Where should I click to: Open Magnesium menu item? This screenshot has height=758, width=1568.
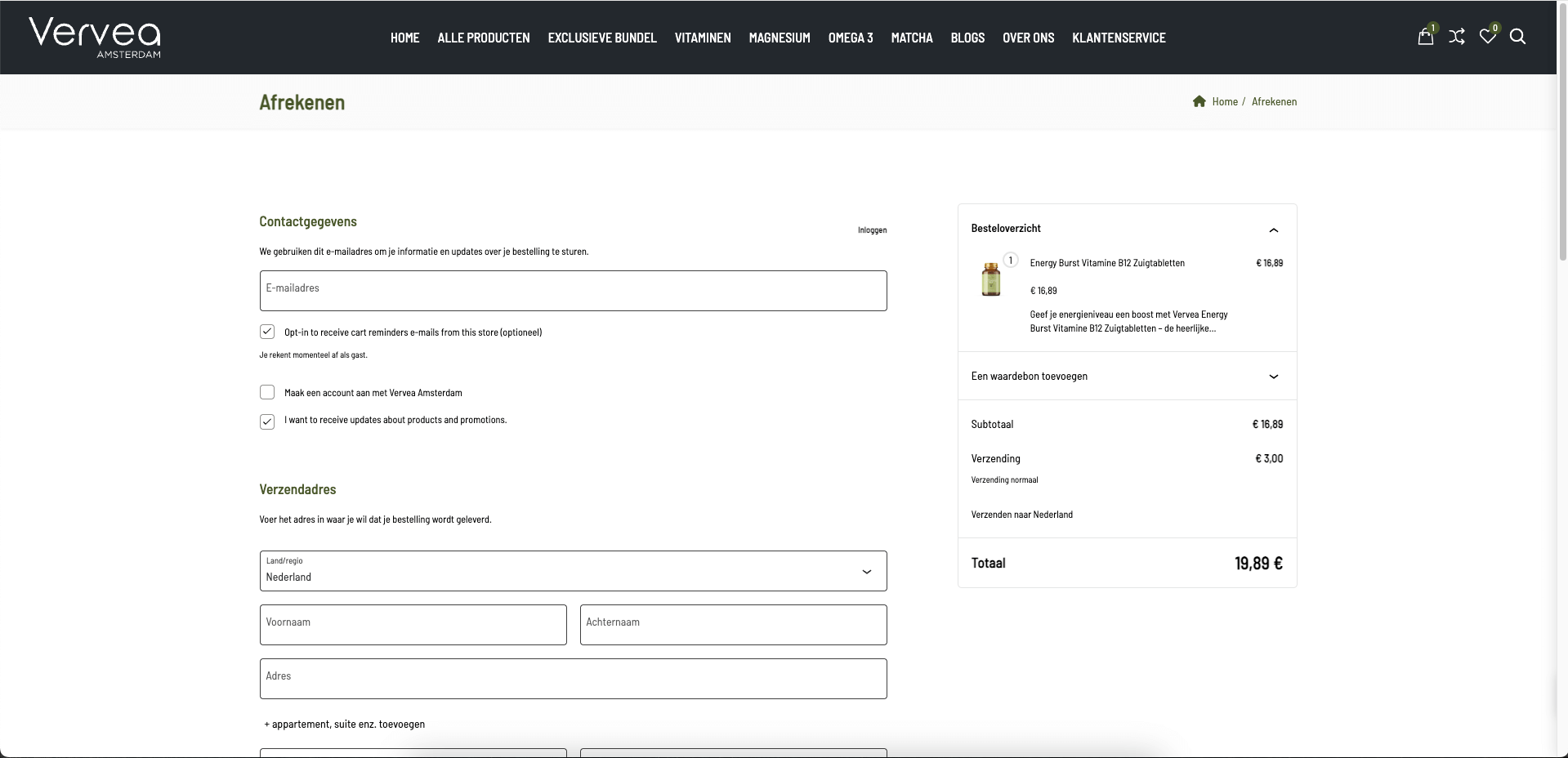(780, 38)
